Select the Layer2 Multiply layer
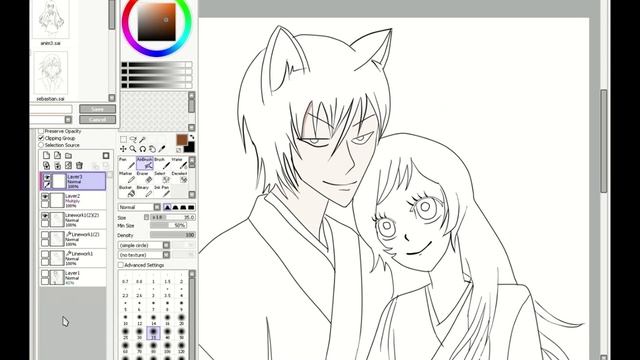 [x=73, y=201]
